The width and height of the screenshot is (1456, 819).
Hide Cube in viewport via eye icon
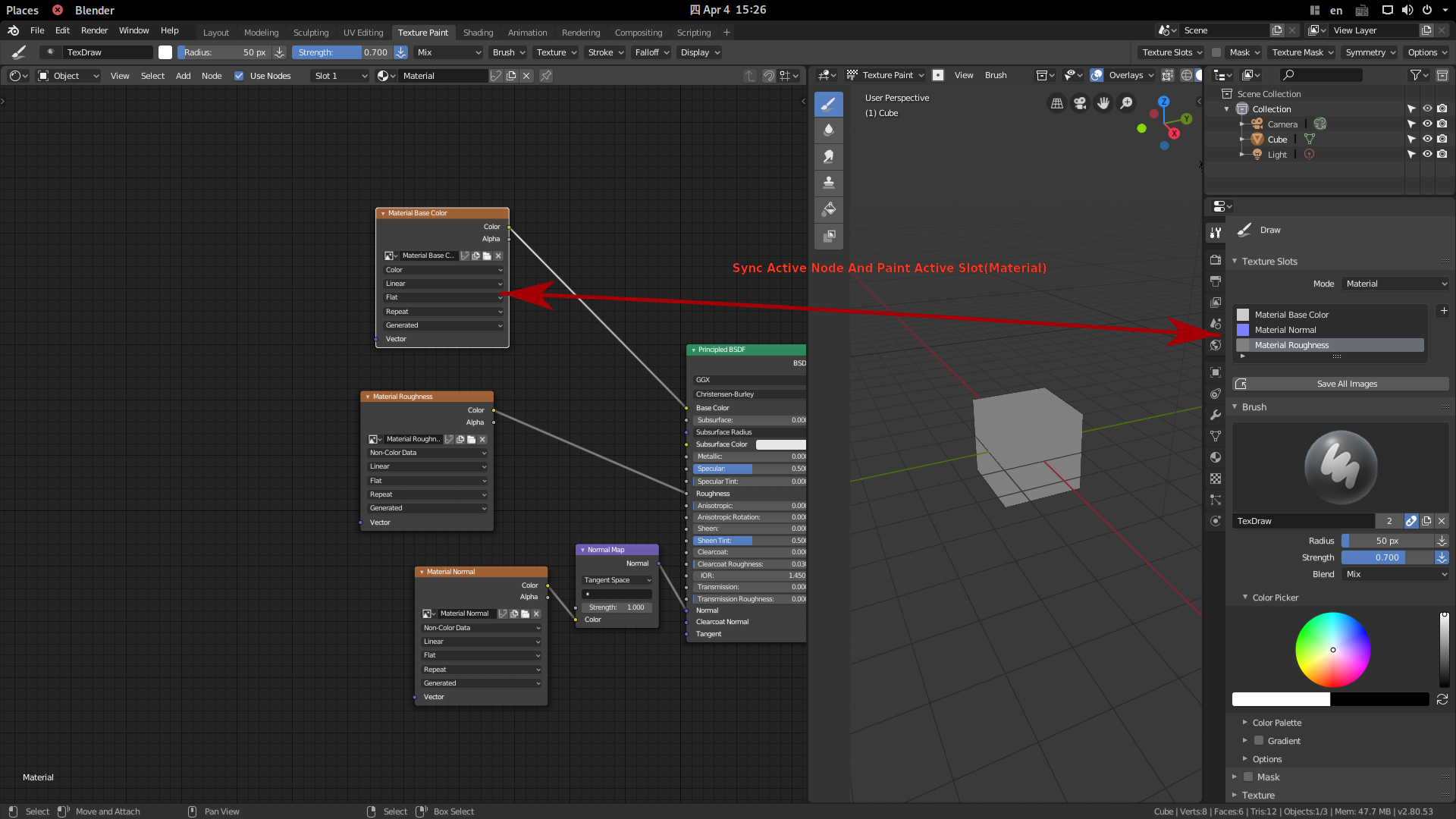click(x=1426, y=139)
